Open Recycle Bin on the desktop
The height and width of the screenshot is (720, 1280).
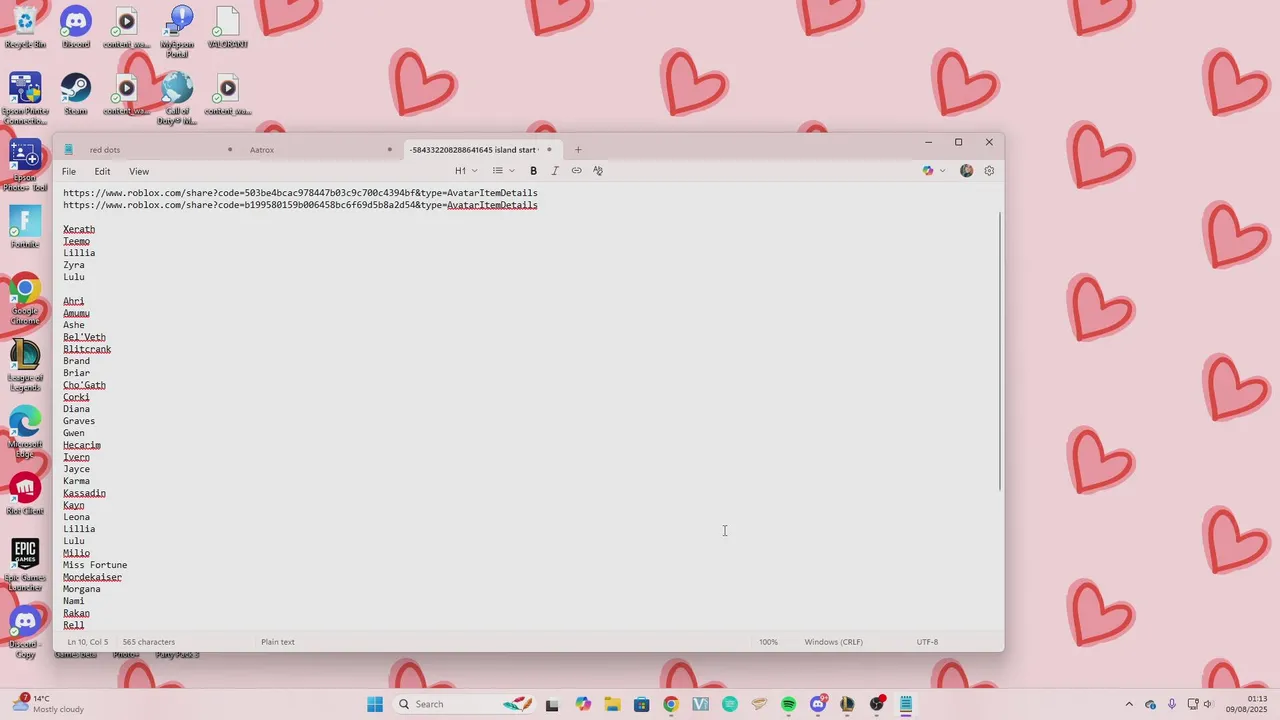coord(25,27)
